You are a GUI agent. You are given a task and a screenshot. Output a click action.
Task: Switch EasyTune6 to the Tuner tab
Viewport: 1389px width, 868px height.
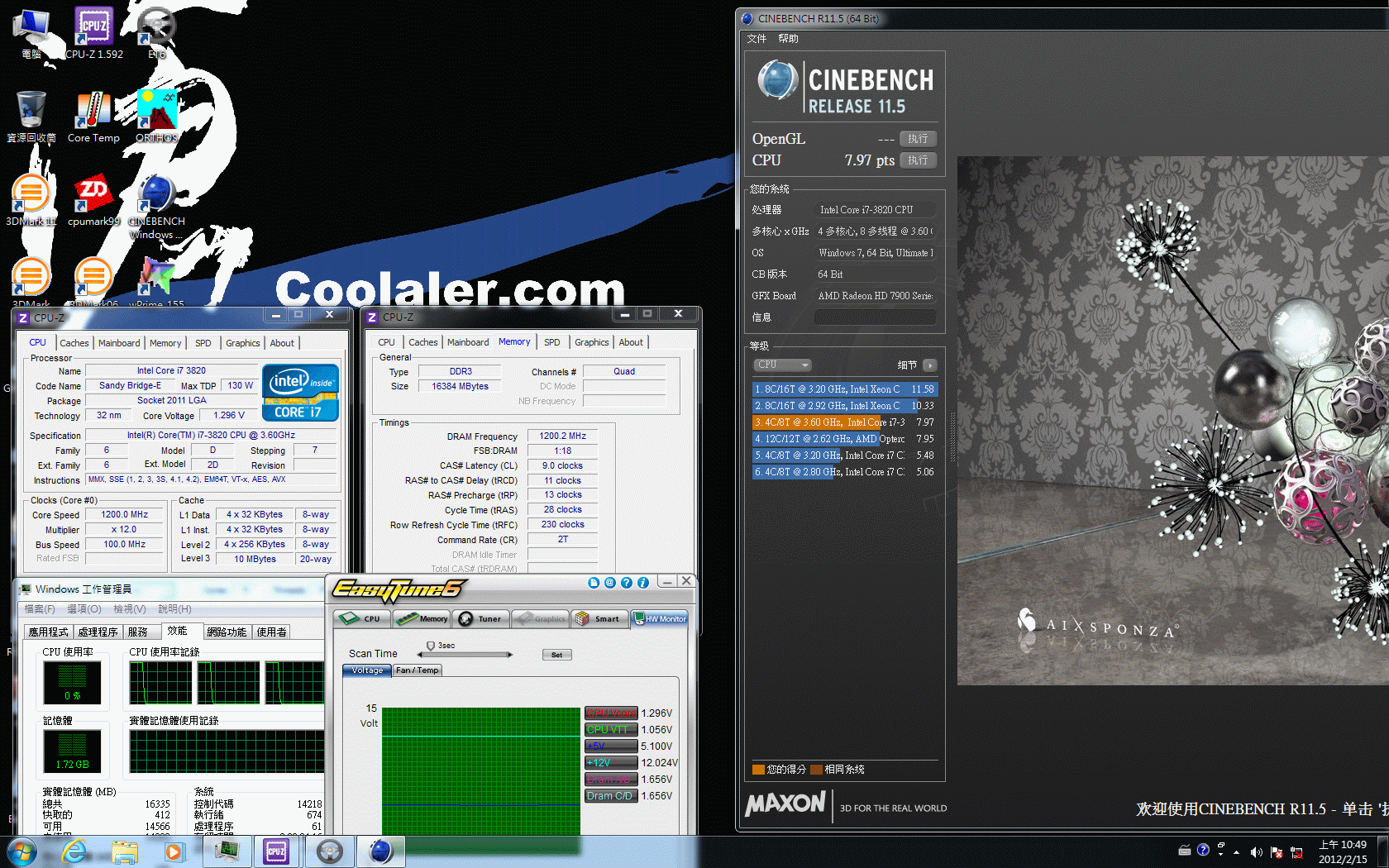tap(480, 618)
